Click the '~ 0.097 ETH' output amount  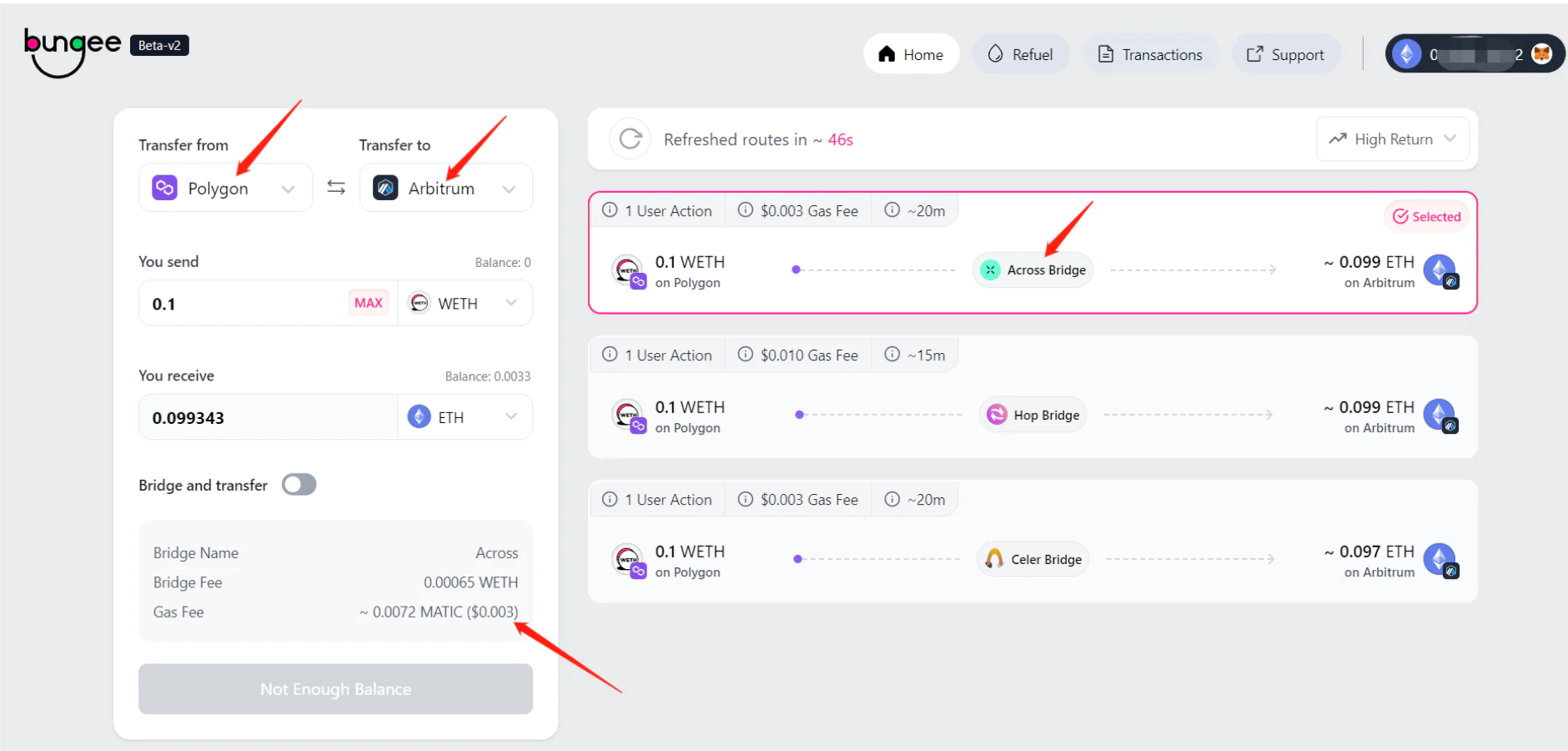click(1369, 552)
